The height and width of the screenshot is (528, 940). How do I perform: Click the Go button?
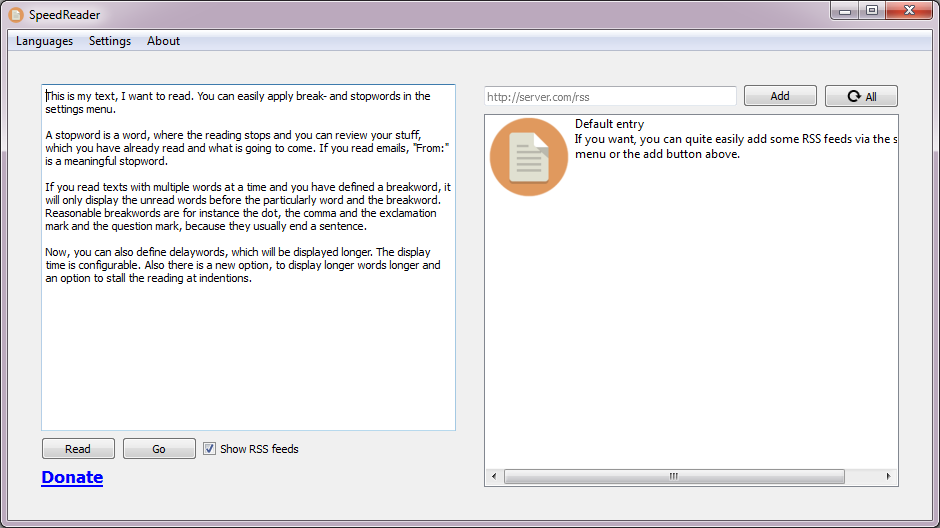coord(159,449)
